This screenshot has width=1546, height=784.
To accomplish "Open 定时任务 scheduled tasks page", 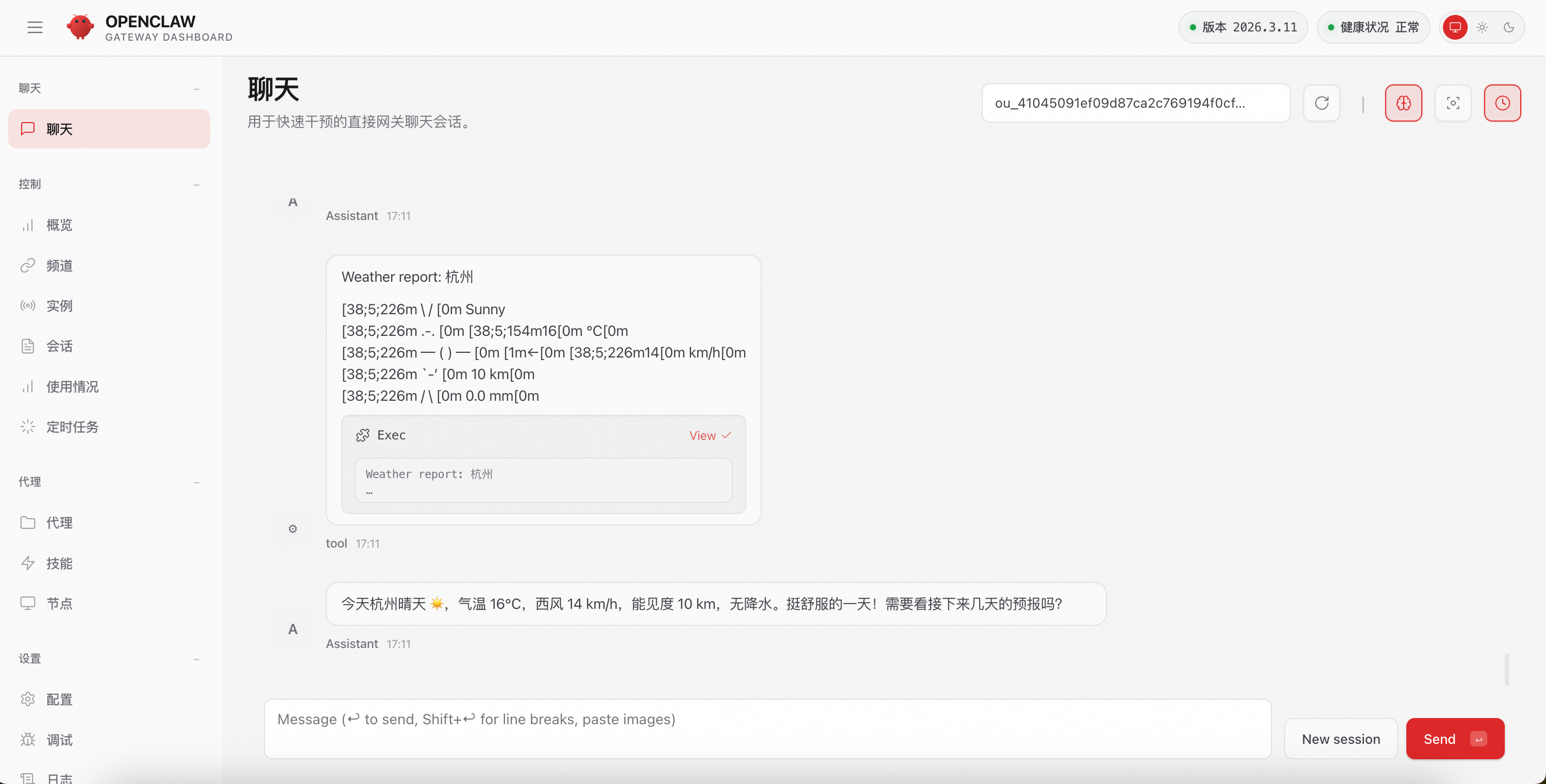I will [x=109, y=427].
